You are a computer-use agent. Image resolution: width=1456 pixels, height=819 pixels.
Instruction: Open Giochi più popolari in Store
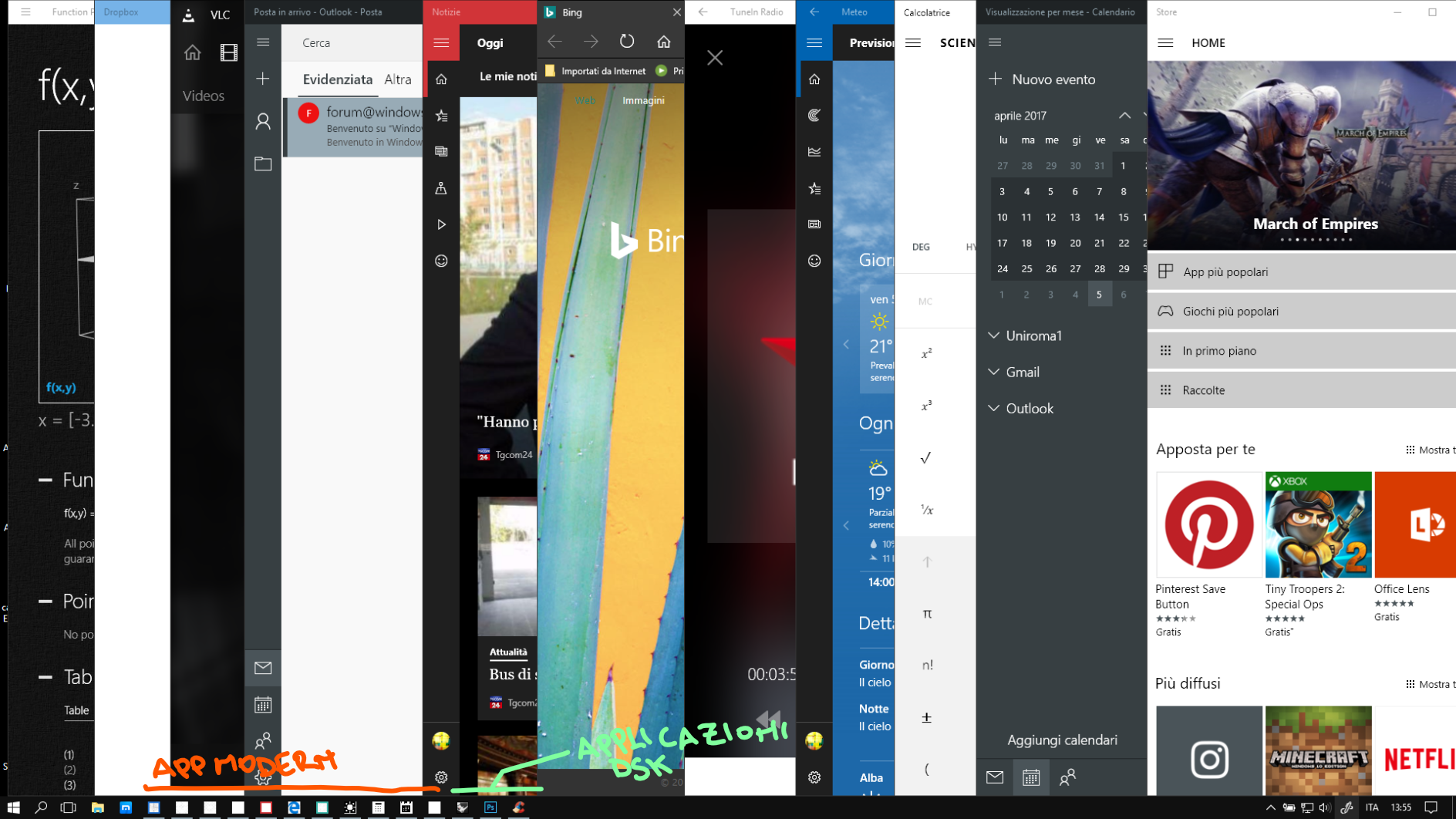(1302, 311)
